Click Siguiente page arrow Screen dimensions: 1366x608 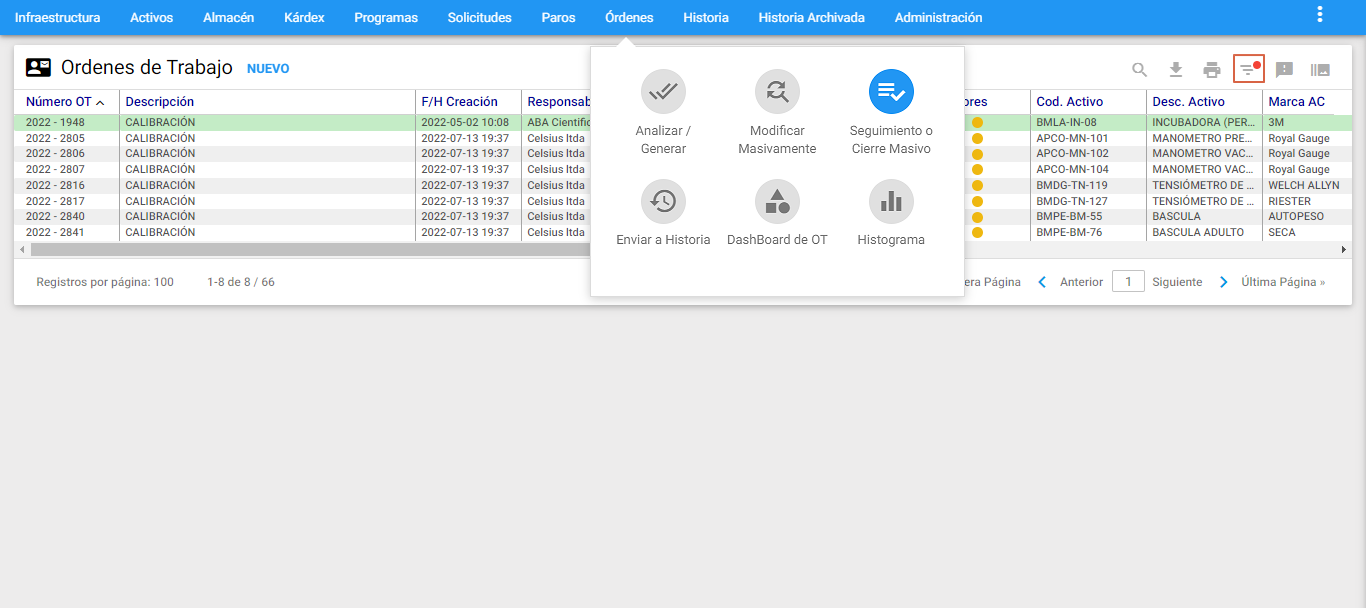(x=1224, y=282)
